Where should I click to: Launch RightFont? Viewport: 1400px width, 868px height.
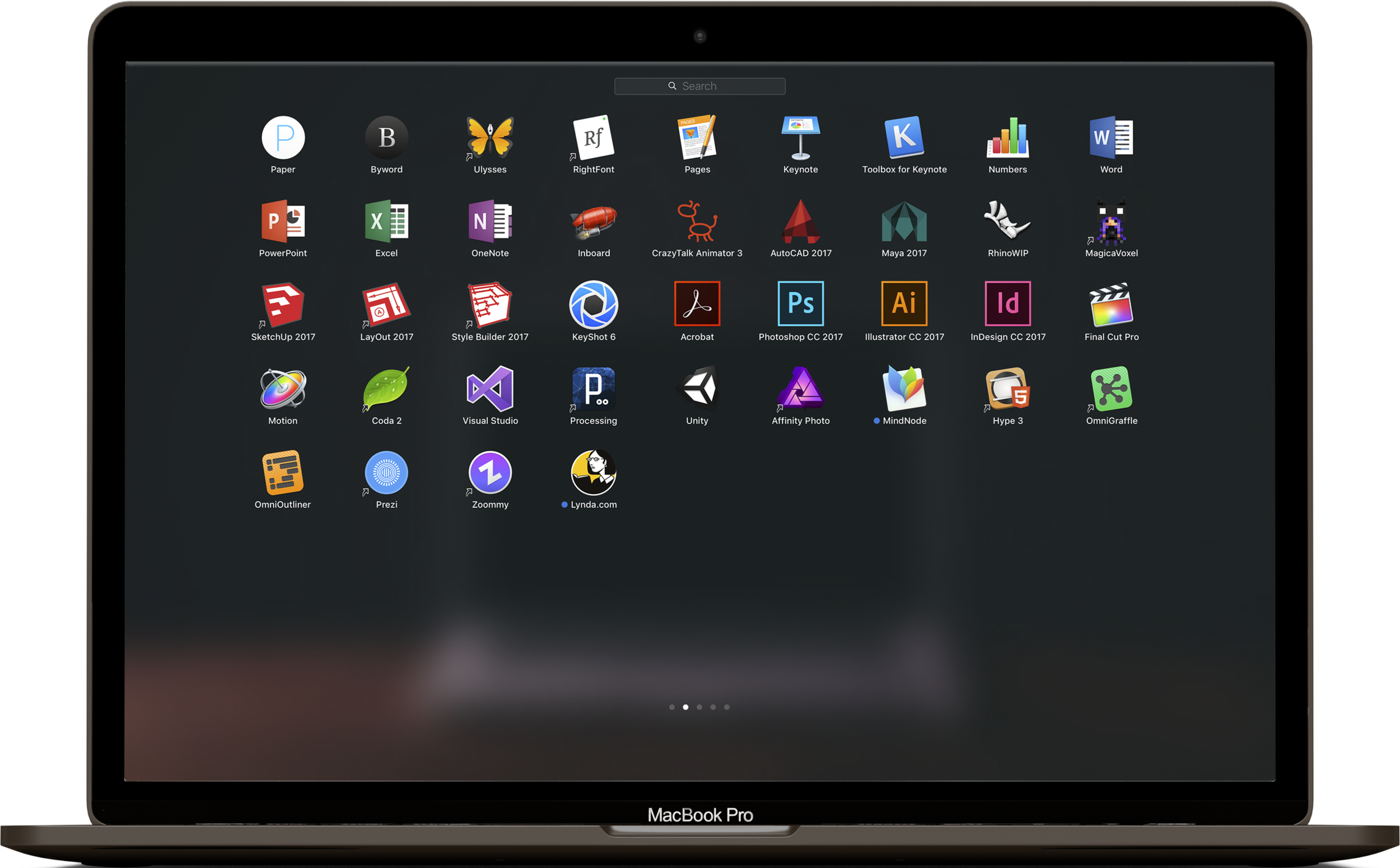click(x=594, y=138)
